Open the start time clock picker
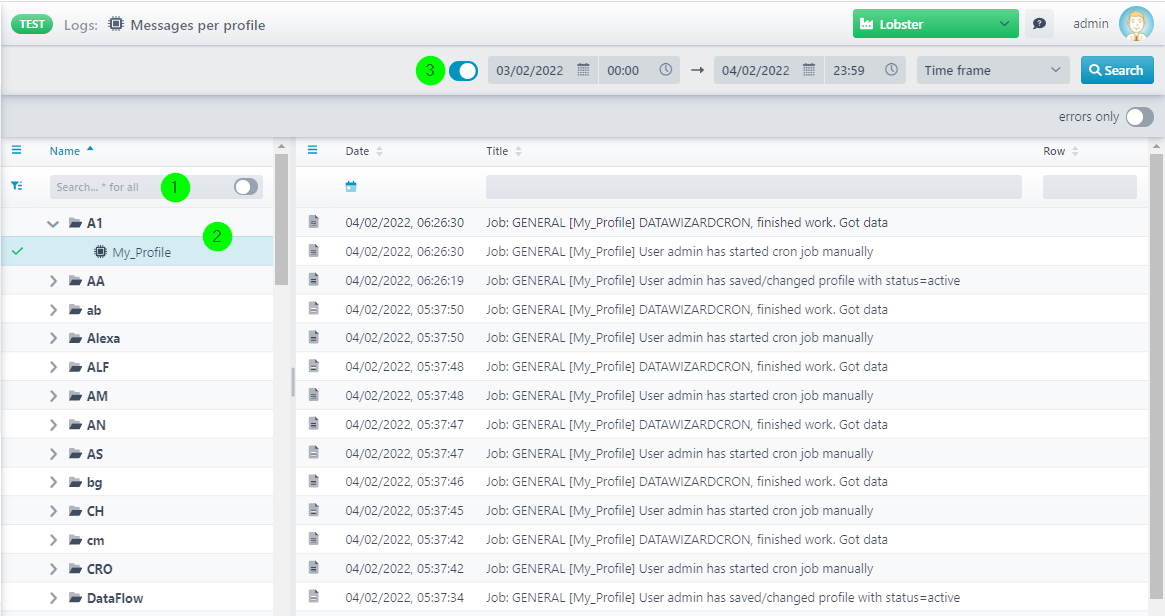1165x616 pixels. point(666,70)
